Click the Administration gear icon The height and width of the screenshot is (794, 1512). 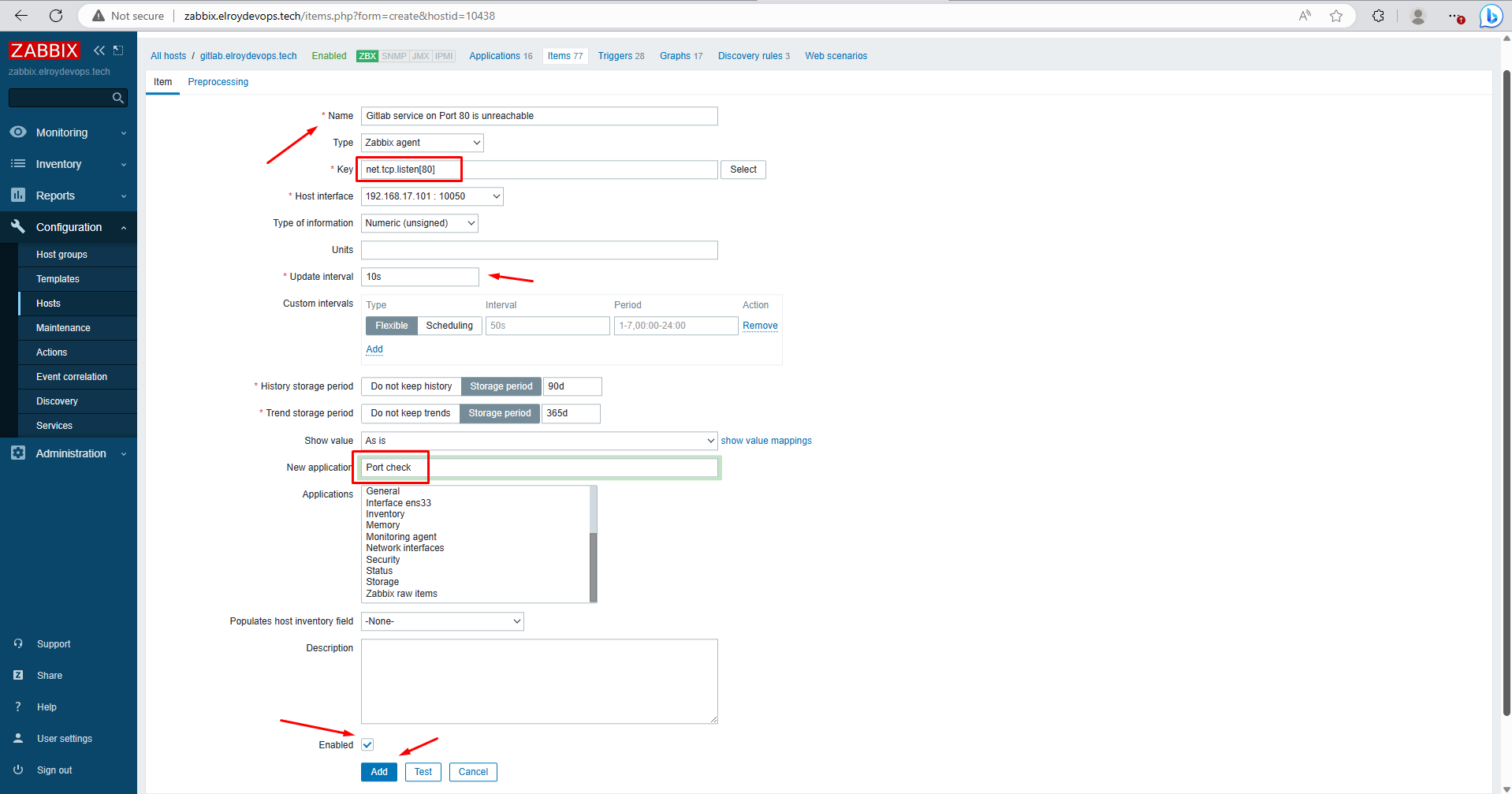coord(17,453)
